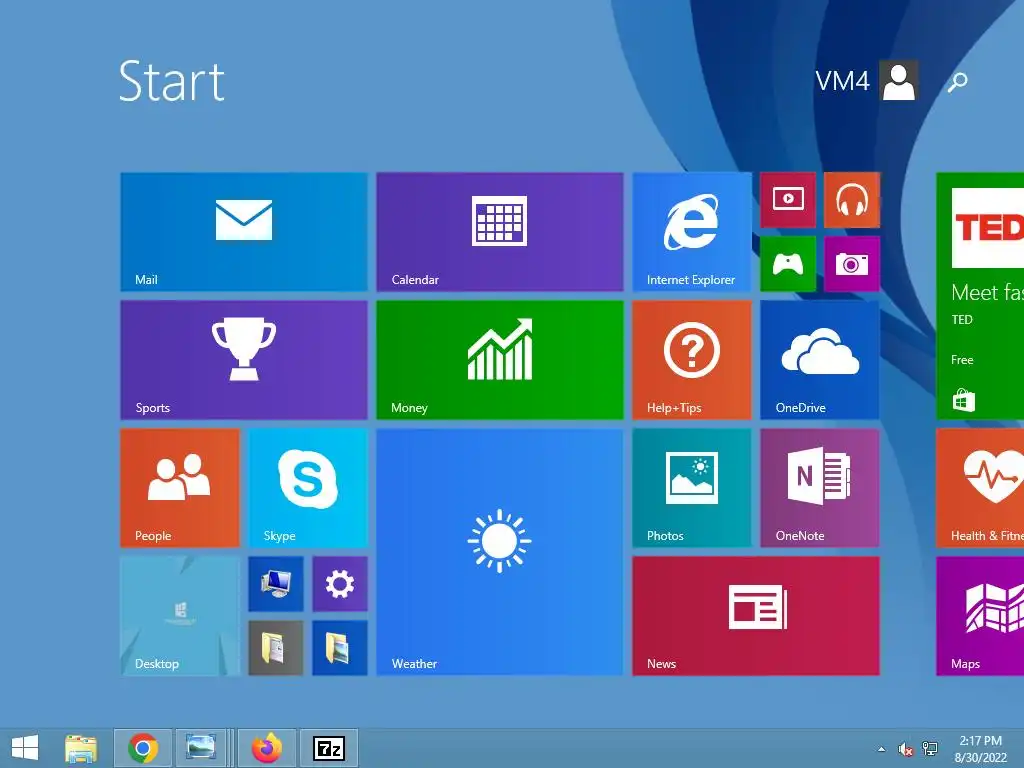The image size is (1024, 768).
Task: Open the OneDrive cloud tile
Action: (820, 360)
